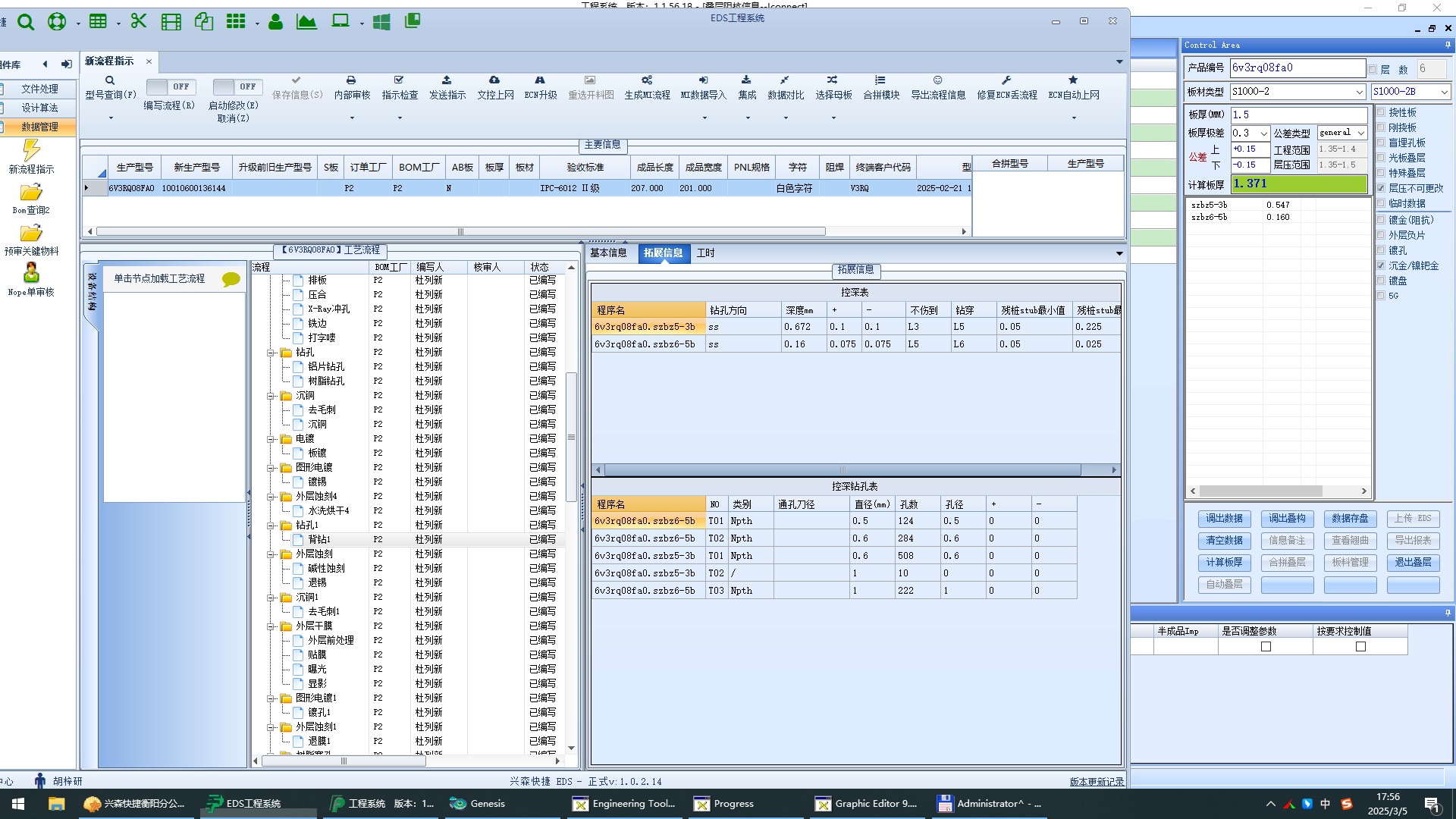Click the 指示检查 toolbar icon
Image resolution: width=1456 pixels, height=819 pixels.
pyautogui.click(x=399, y=80)
